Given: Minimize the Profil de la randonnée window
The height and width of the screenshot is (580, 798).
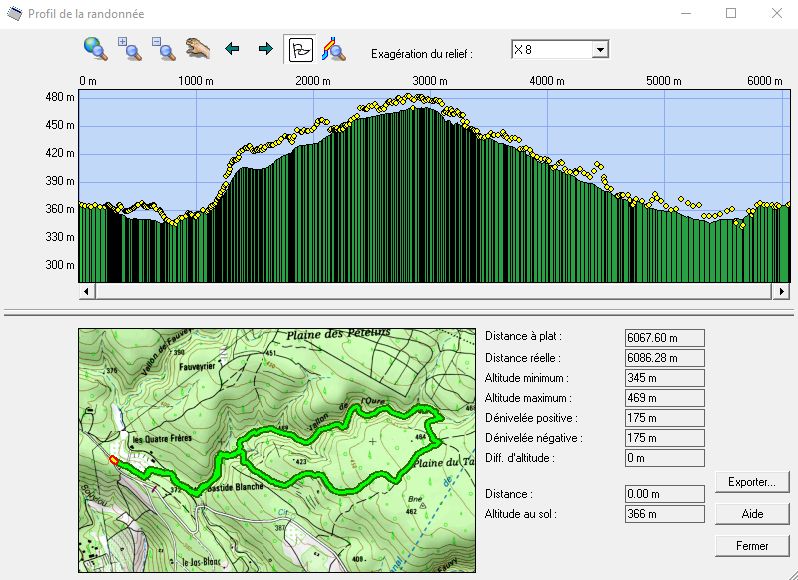Looking at the screenshot, I should (686, 13).
